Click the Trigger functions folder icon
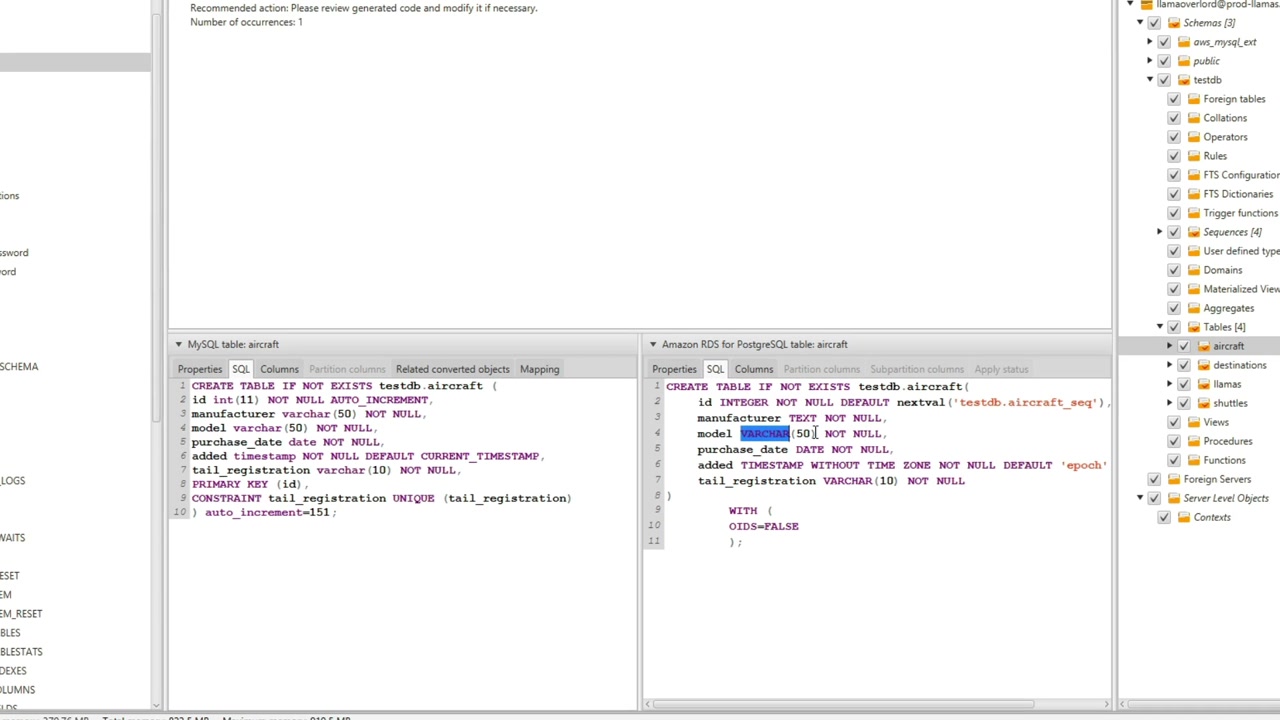The image size is (1280, 720). point(1194,213)
